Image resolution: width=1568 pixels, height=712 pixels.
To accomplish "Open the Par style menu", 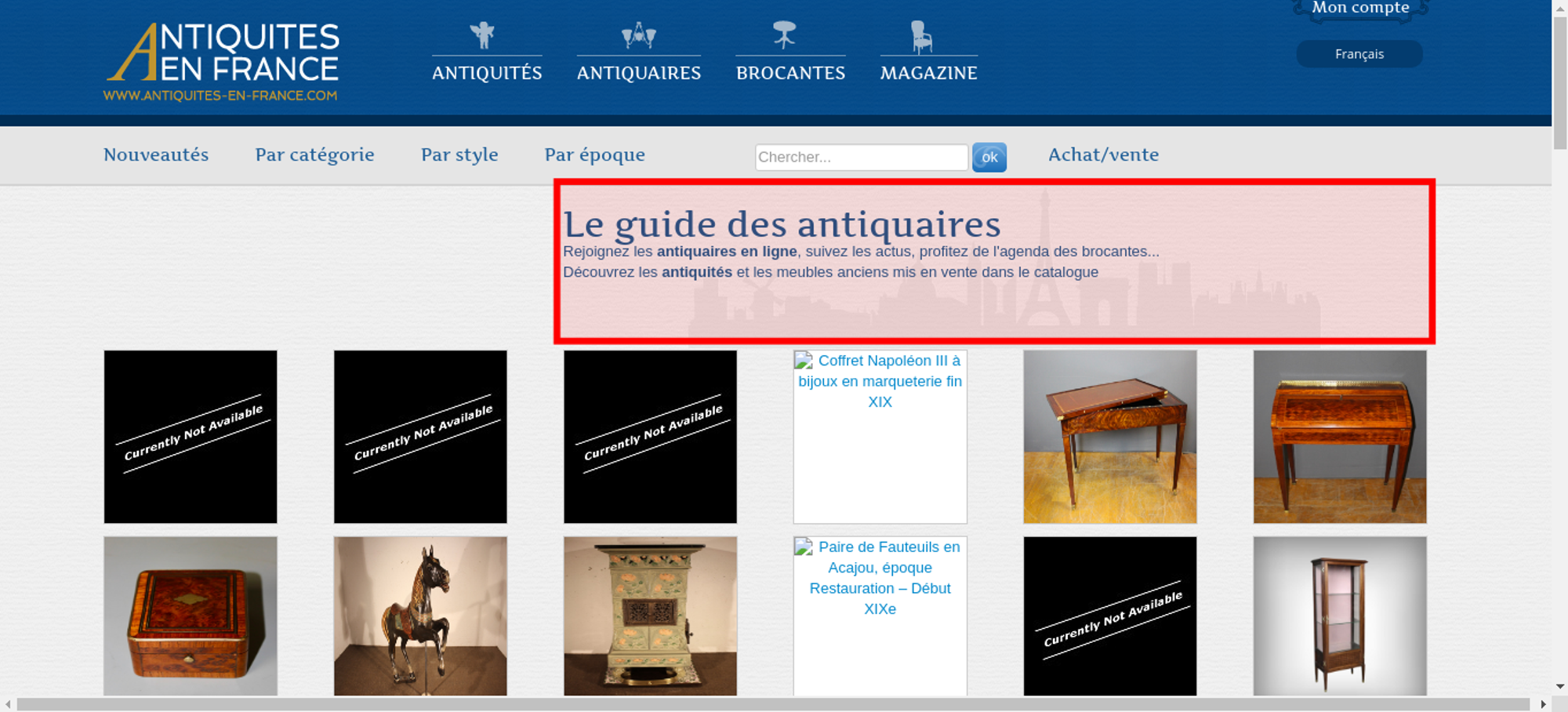I will pyautogui.click(x=459, y=155).
